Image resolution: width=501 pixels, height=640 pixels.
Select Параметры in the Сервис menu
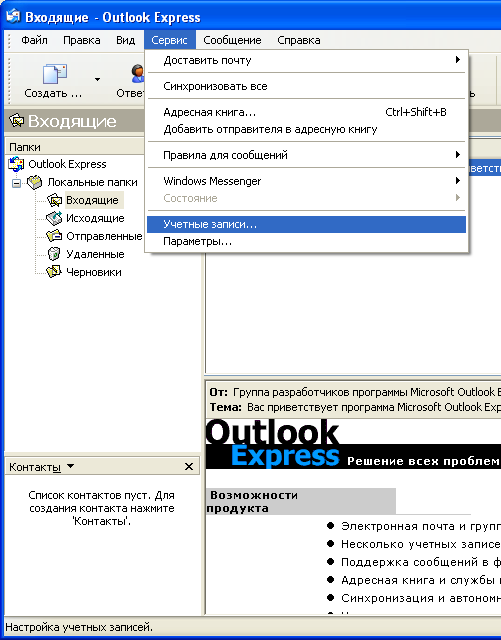pyautogui.click(x=306, y=242)
